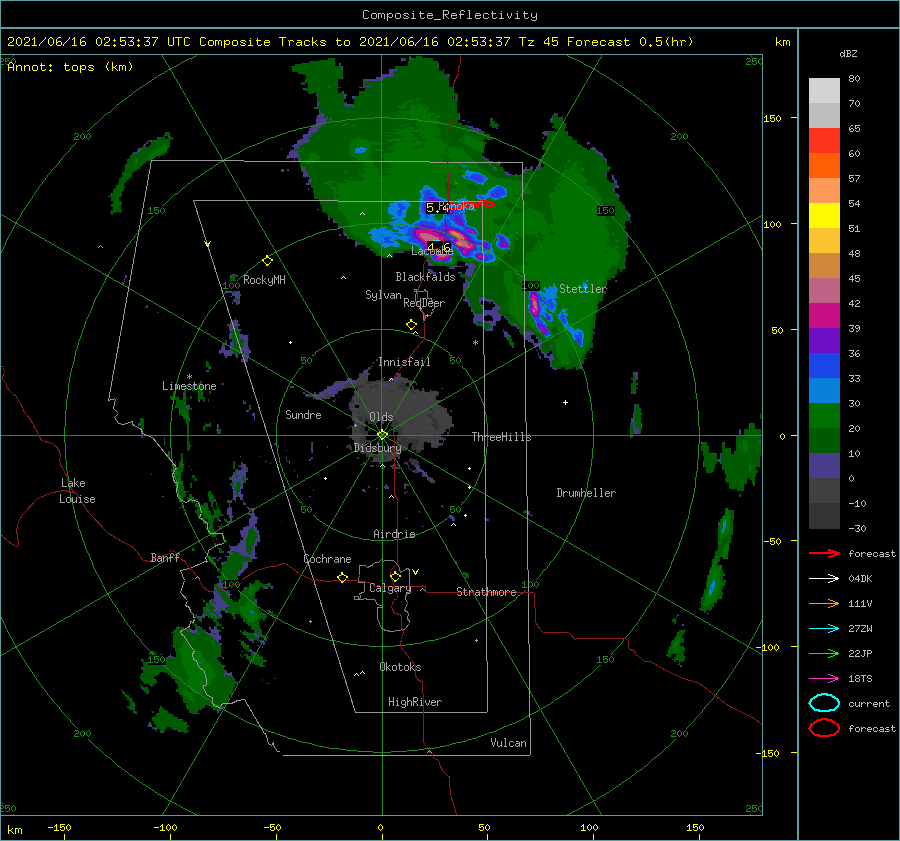Select the orange 111V track arrow
Image resolution: width=900 pixels, height=841 pixels.
(x=824, y=603)
